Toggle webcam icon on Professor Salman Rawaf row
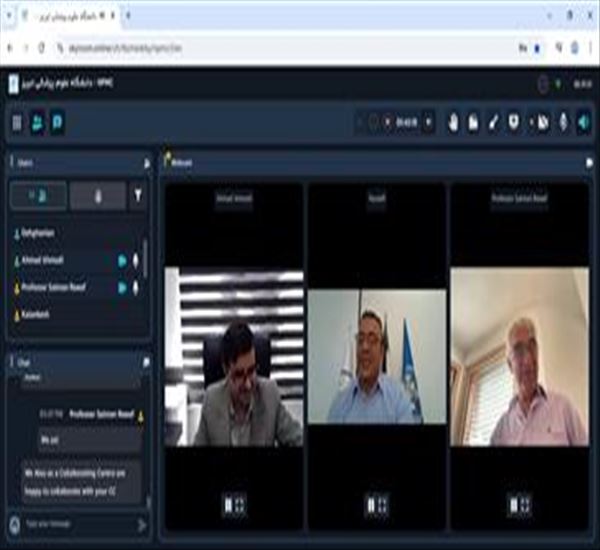The height and width of the screenshot is (550, 600). click(122, 287)
